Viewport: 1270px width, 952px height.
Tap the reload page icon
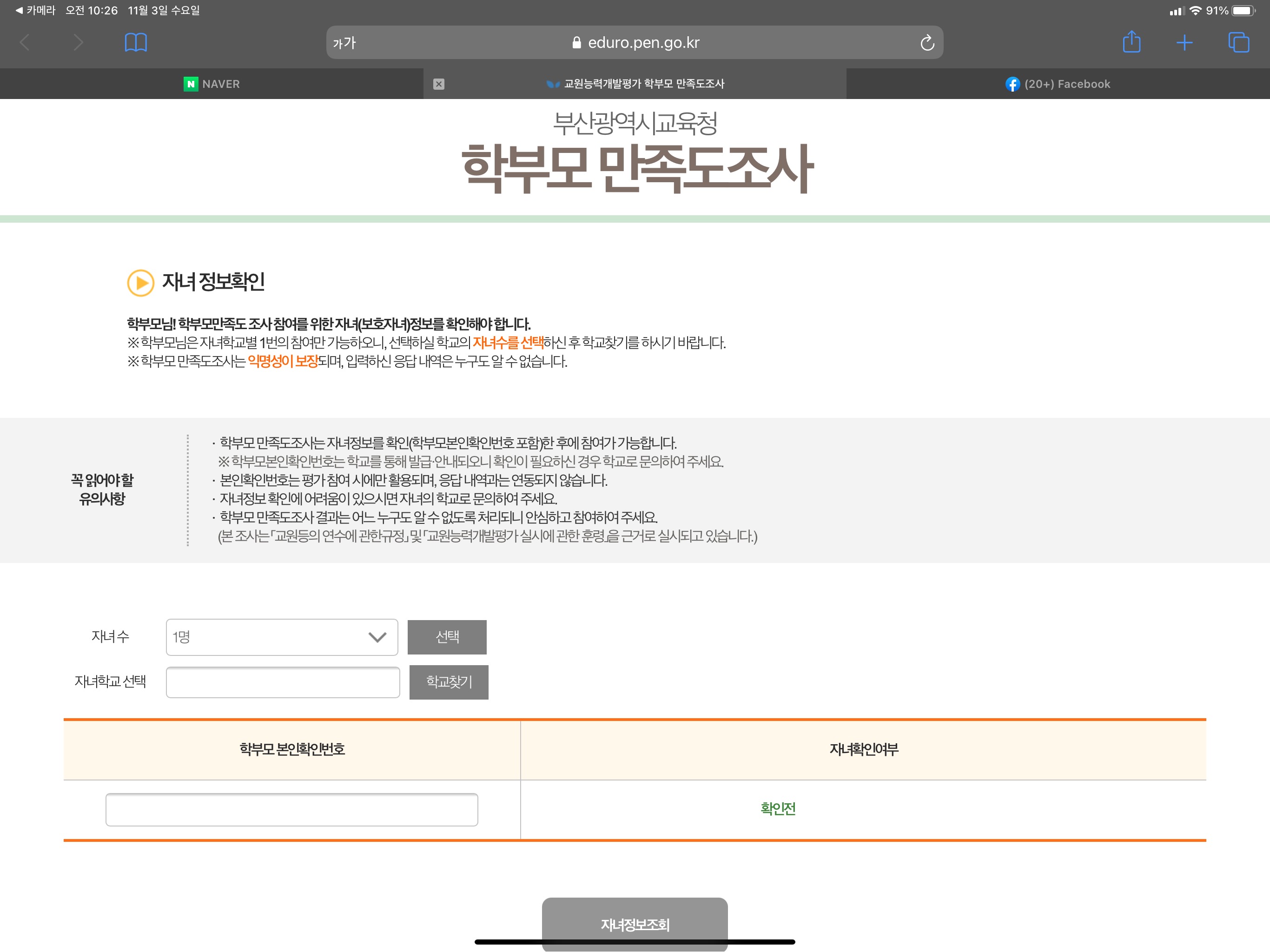(926, 43)
